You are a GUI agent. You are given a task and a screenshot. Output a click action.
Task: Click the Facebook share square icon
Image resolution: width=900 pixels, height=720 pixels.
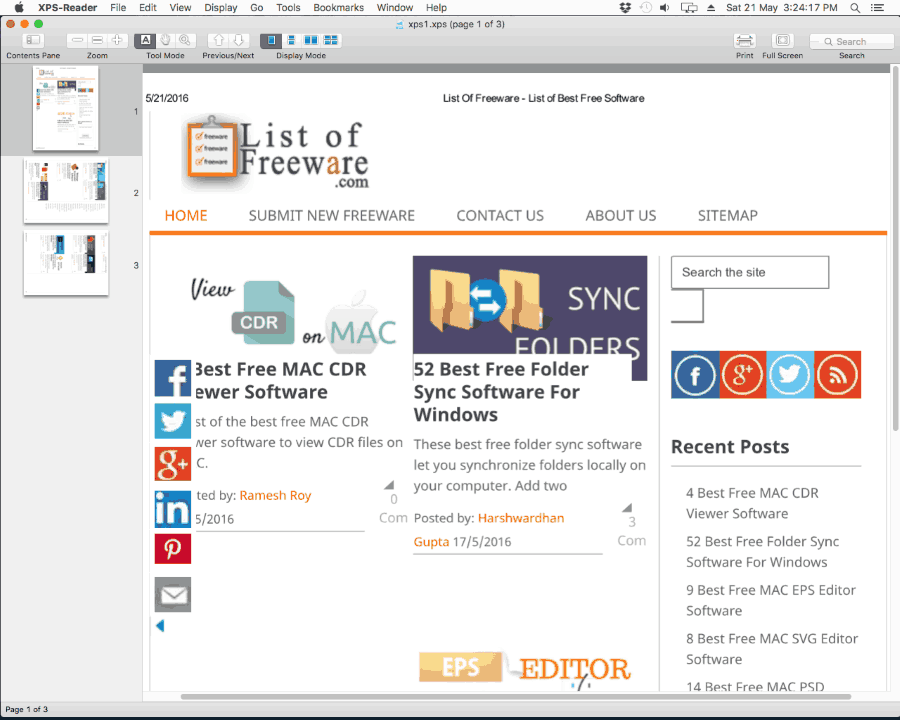(173, 378)
